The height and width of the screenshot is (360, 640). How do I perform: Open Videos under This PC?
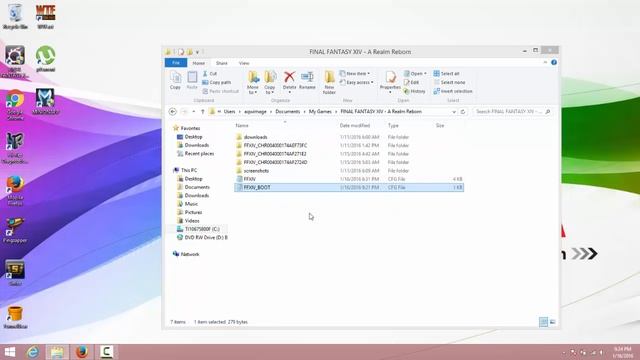192,220
